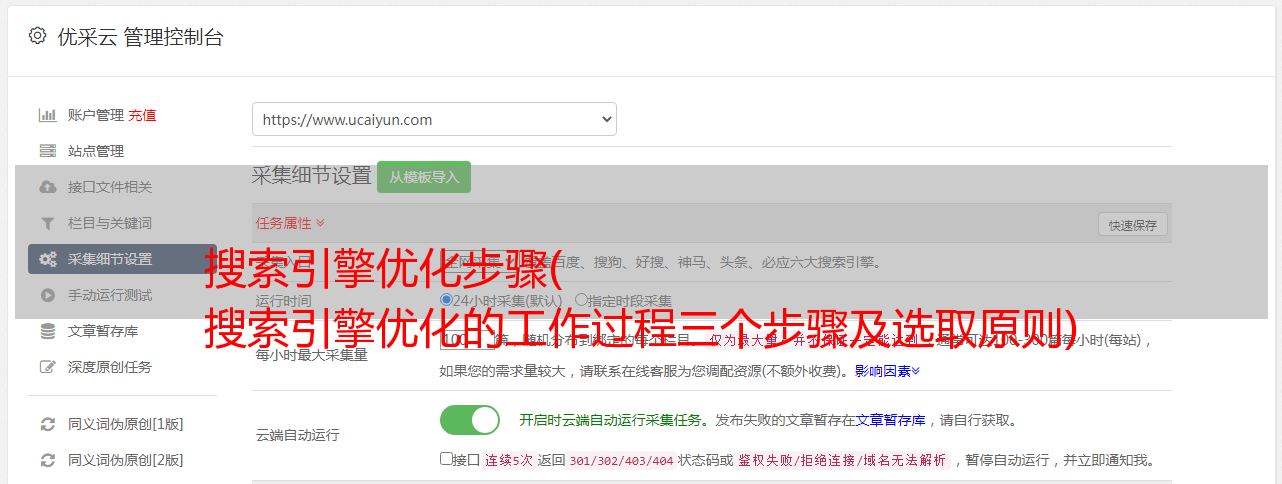Image resolution: width=1282 pixels, height=484 pixels.
Task: Click the 快速保存 button
Action: click(x=1132, y=225)
